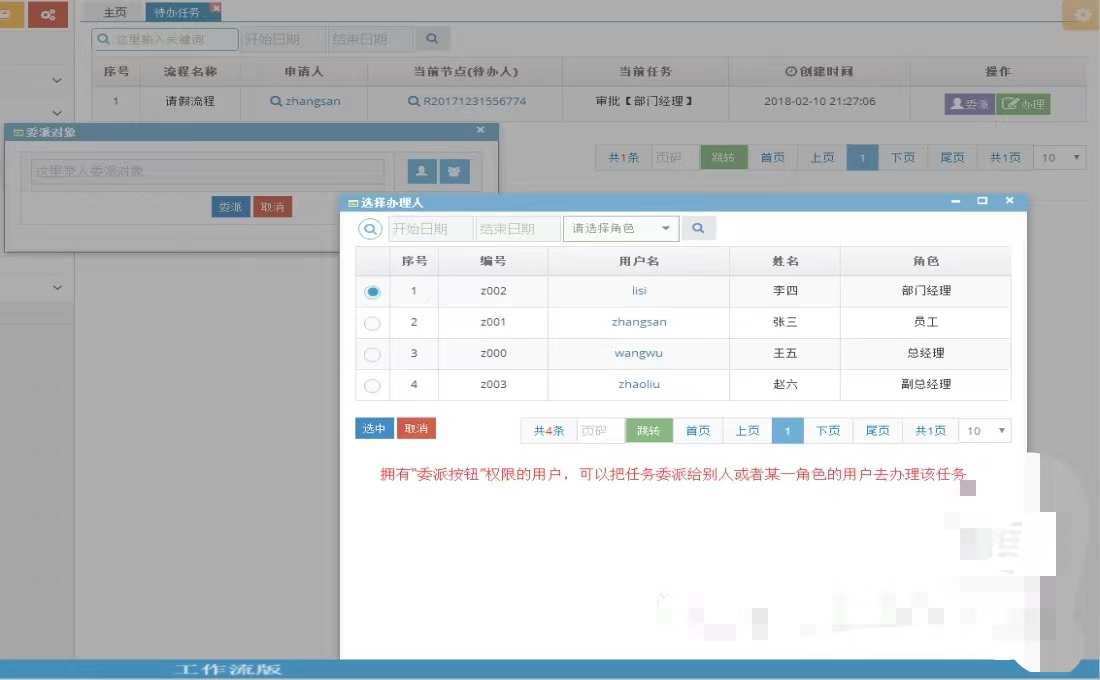Go to 尾页 in 选择办理人 pagination
Image resolution: width=1100 pixels, height=680 pixels.
pos(877,430)
